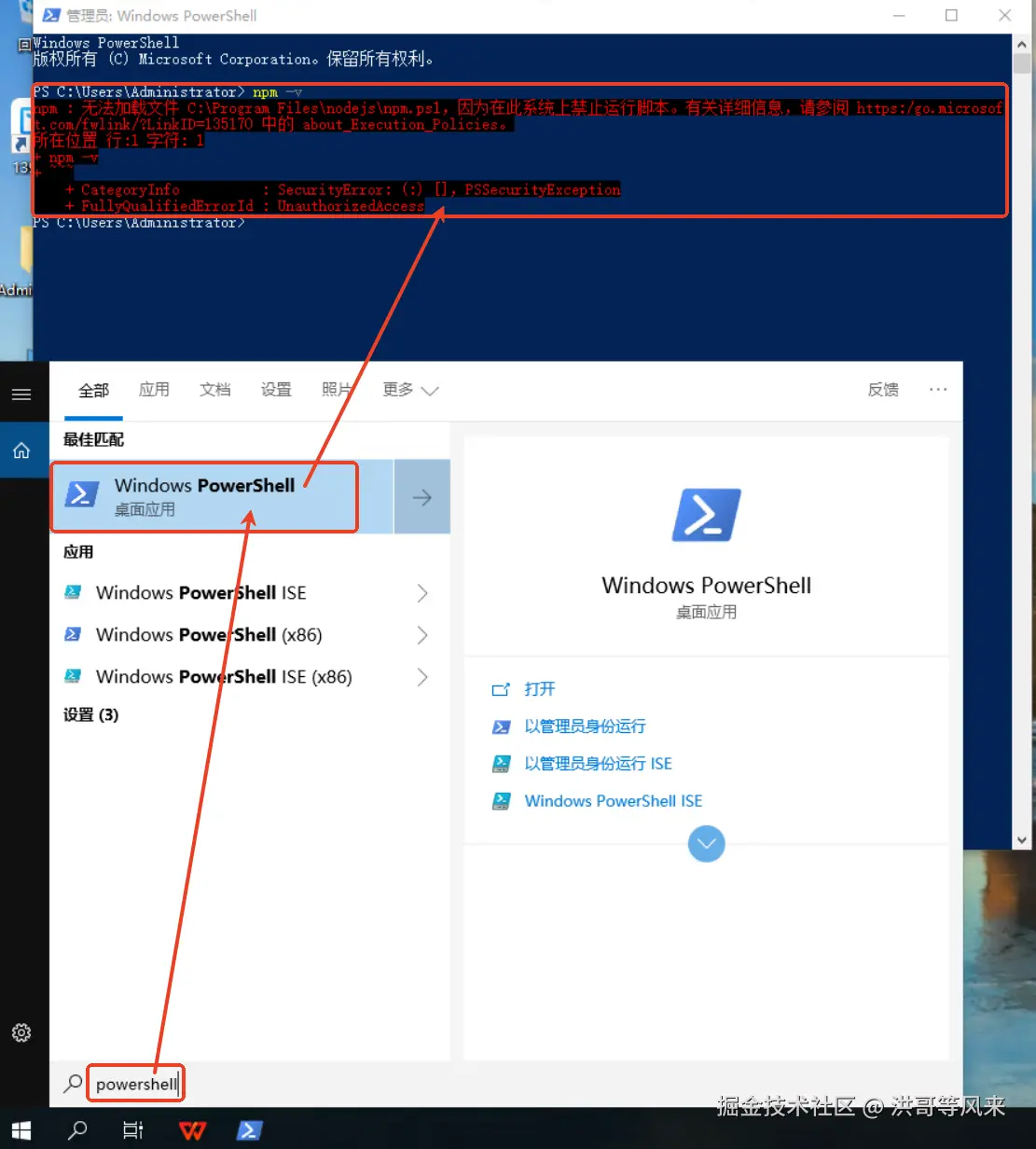
Task: Click the 反馈 feedback link
Action: 883,390
